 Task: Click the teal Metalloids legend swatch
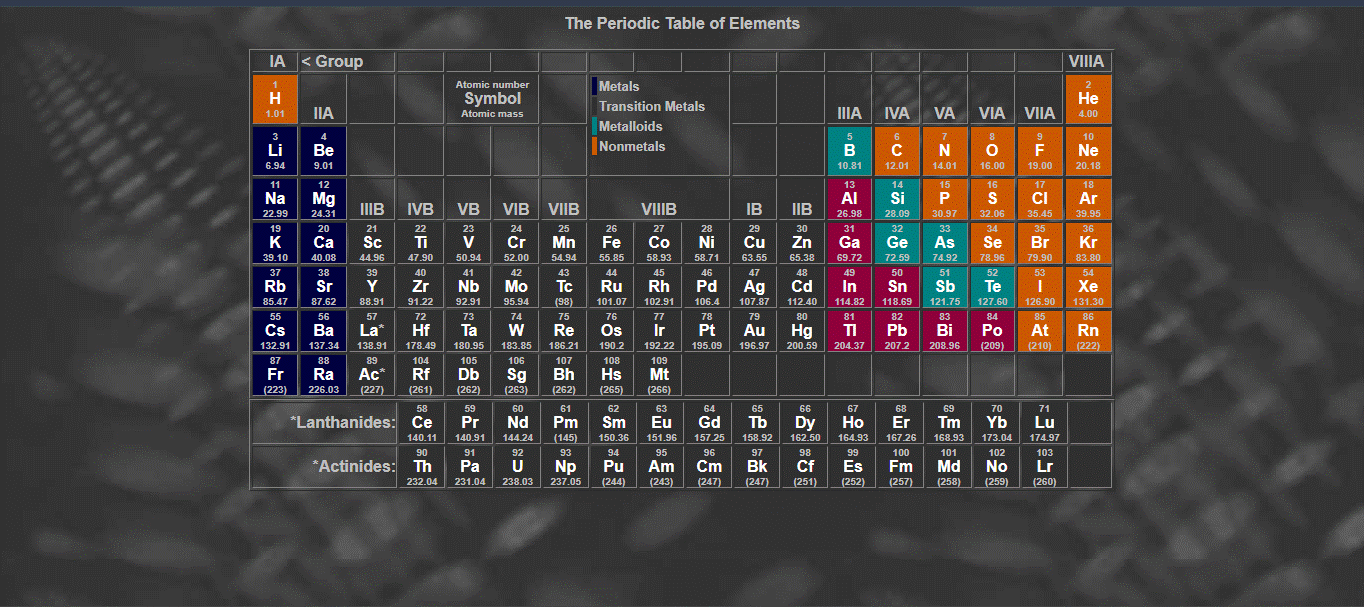coord(594,127)
